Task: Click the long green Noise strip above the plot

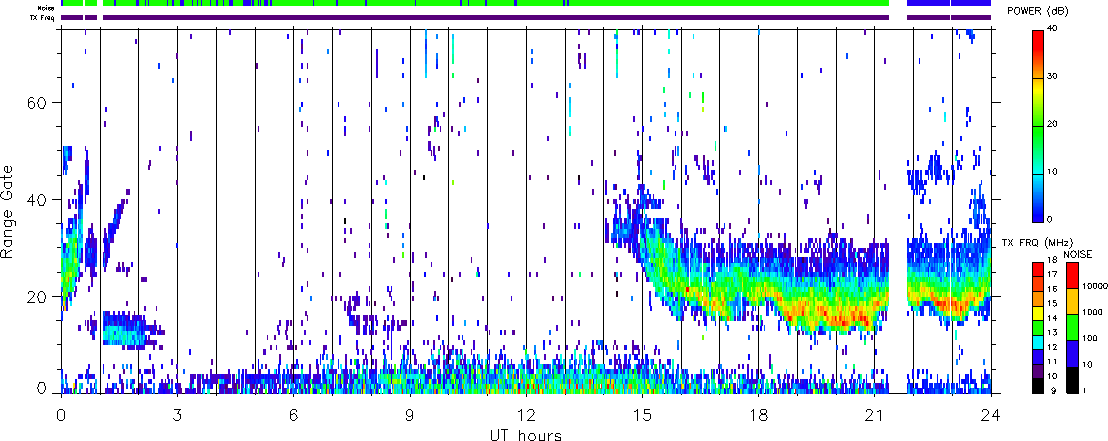Action: 496,4
